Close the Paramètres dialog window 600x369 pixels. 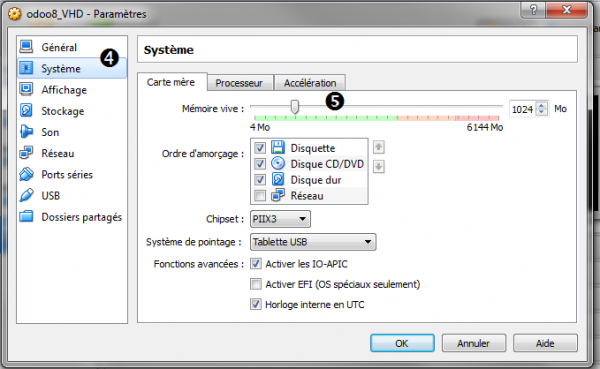click(566, 10)
